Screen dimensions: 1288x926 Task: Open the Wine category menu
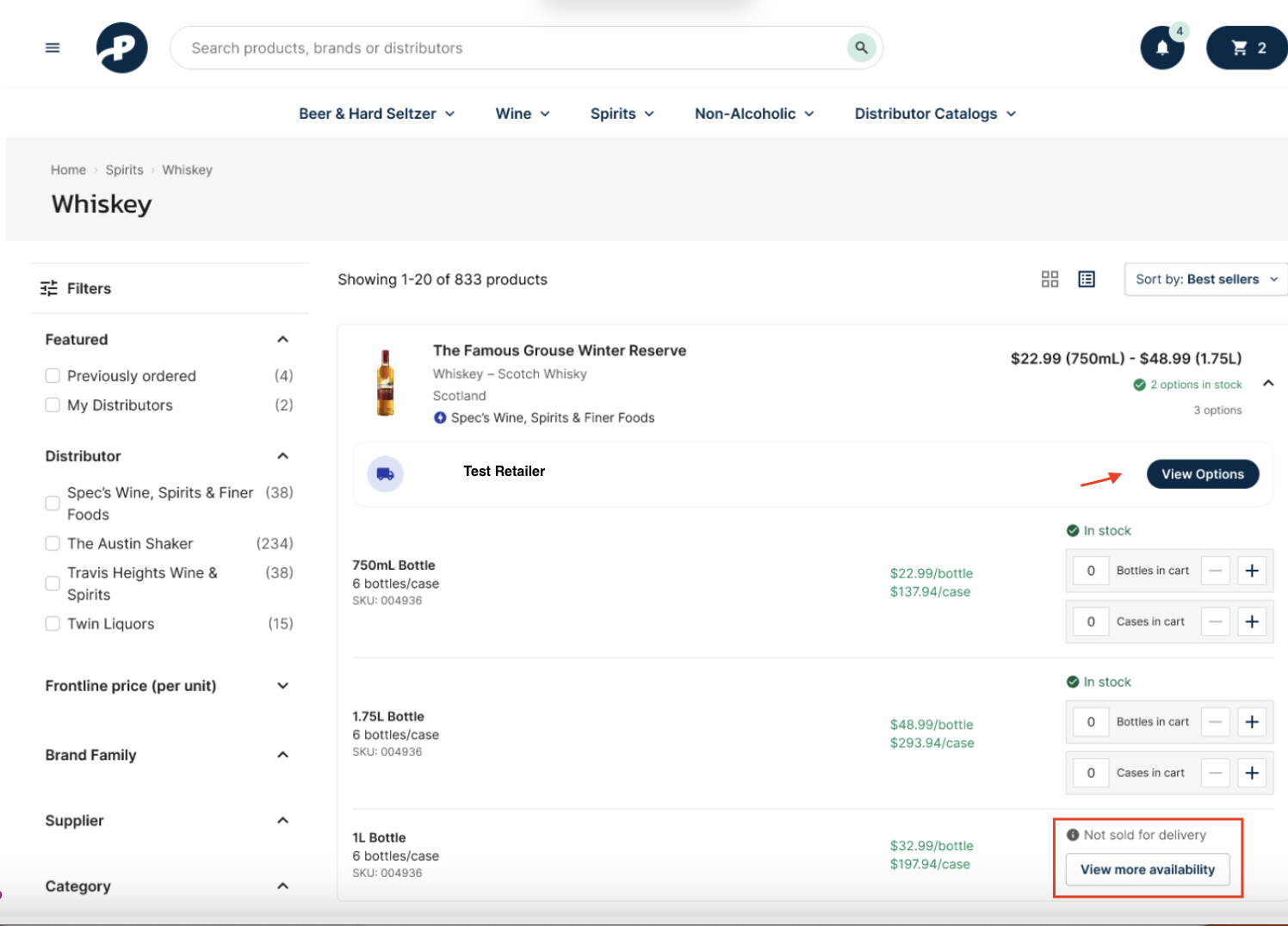(521, 113)
